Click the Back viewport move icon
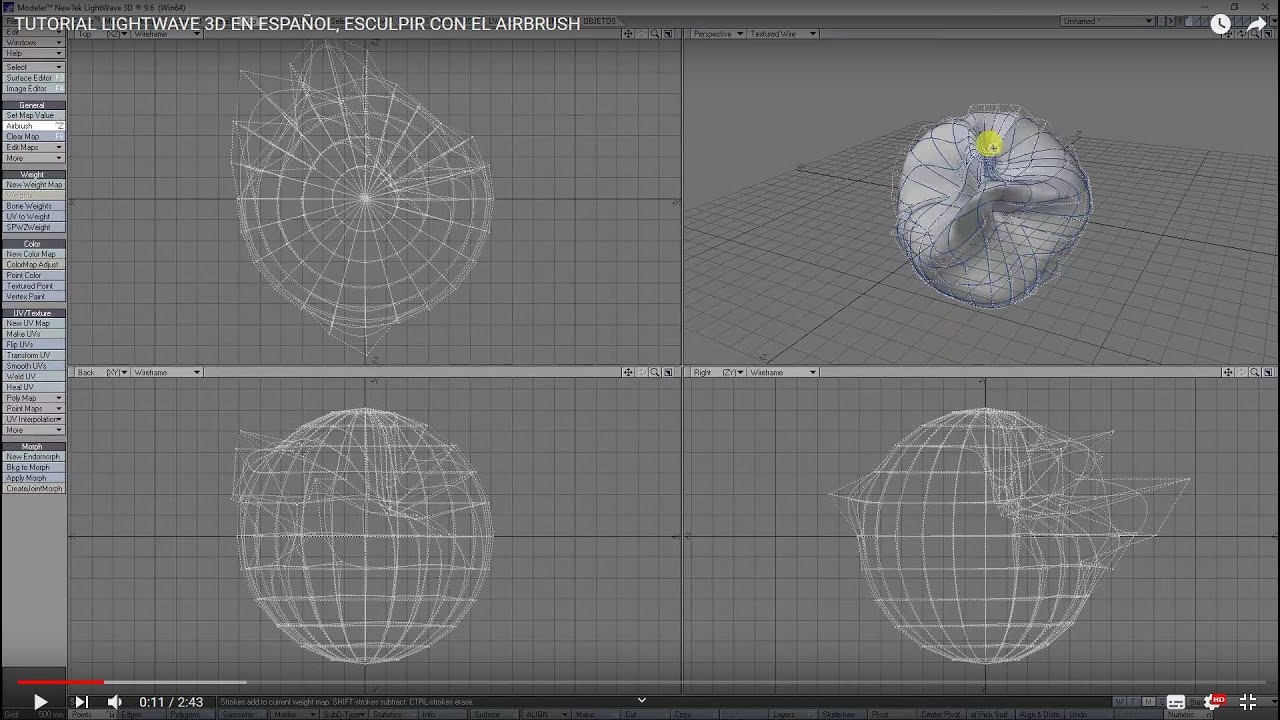This screenshot has width=1280, height=720. (x=628, y=372)
